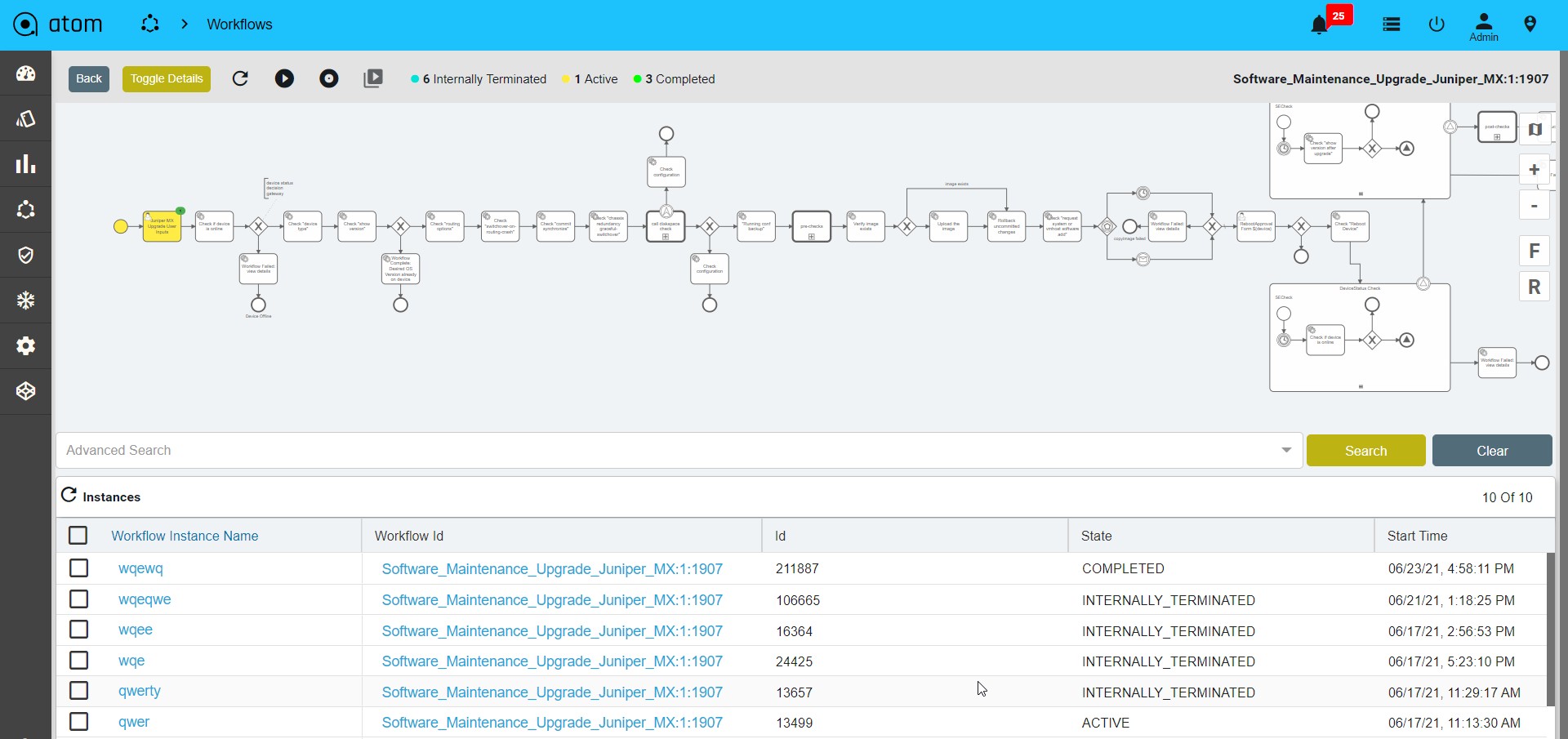Open Workflow Id link in wqewq row
1568x739 pixels.
click(x=552, y=569)
